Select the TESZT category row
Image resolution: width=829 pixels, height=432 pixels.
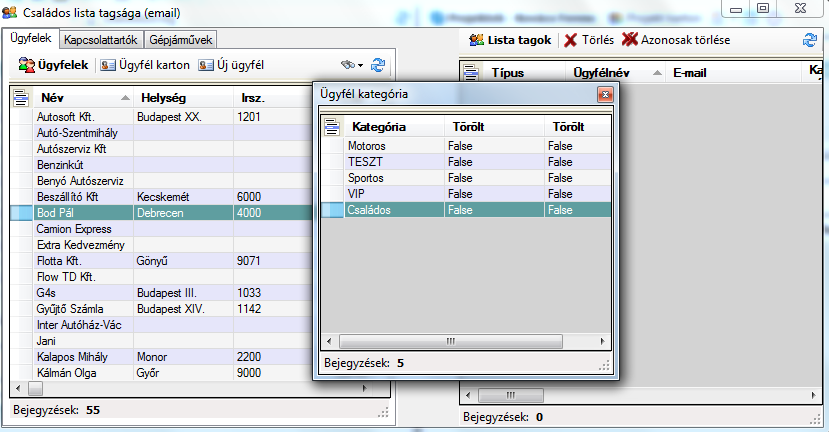point(466,162)
